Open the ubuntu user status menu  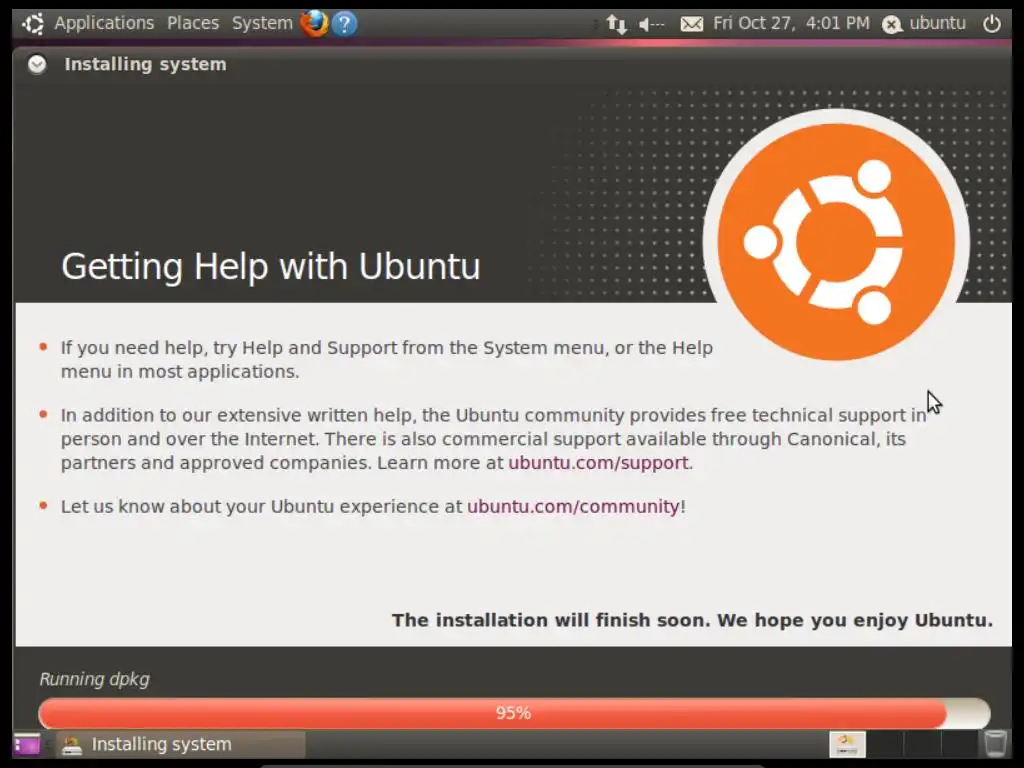[x=924, y=24]
